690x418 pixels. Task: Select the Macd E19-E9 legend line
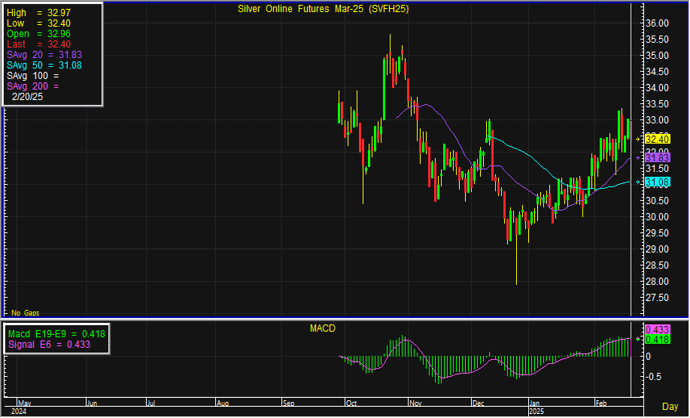click(57, 332)
